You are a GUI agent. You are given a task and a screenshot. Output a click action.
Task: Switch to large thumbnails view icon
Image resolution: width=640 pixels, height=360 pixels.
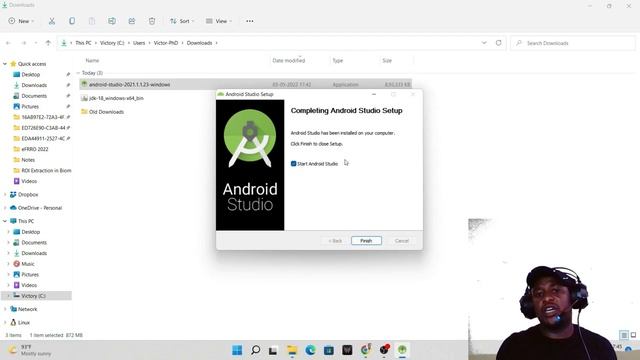(633, 335)
